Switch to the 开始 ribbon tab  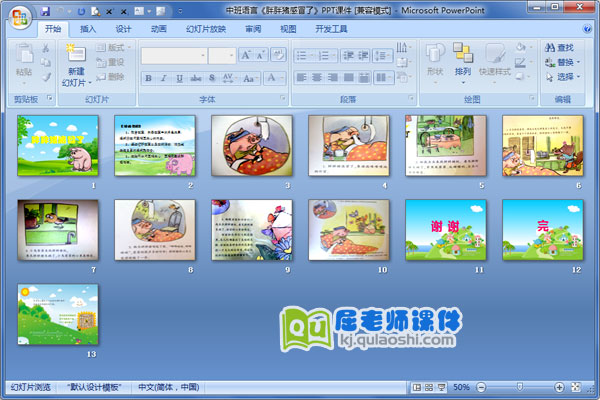coord(53,29)
